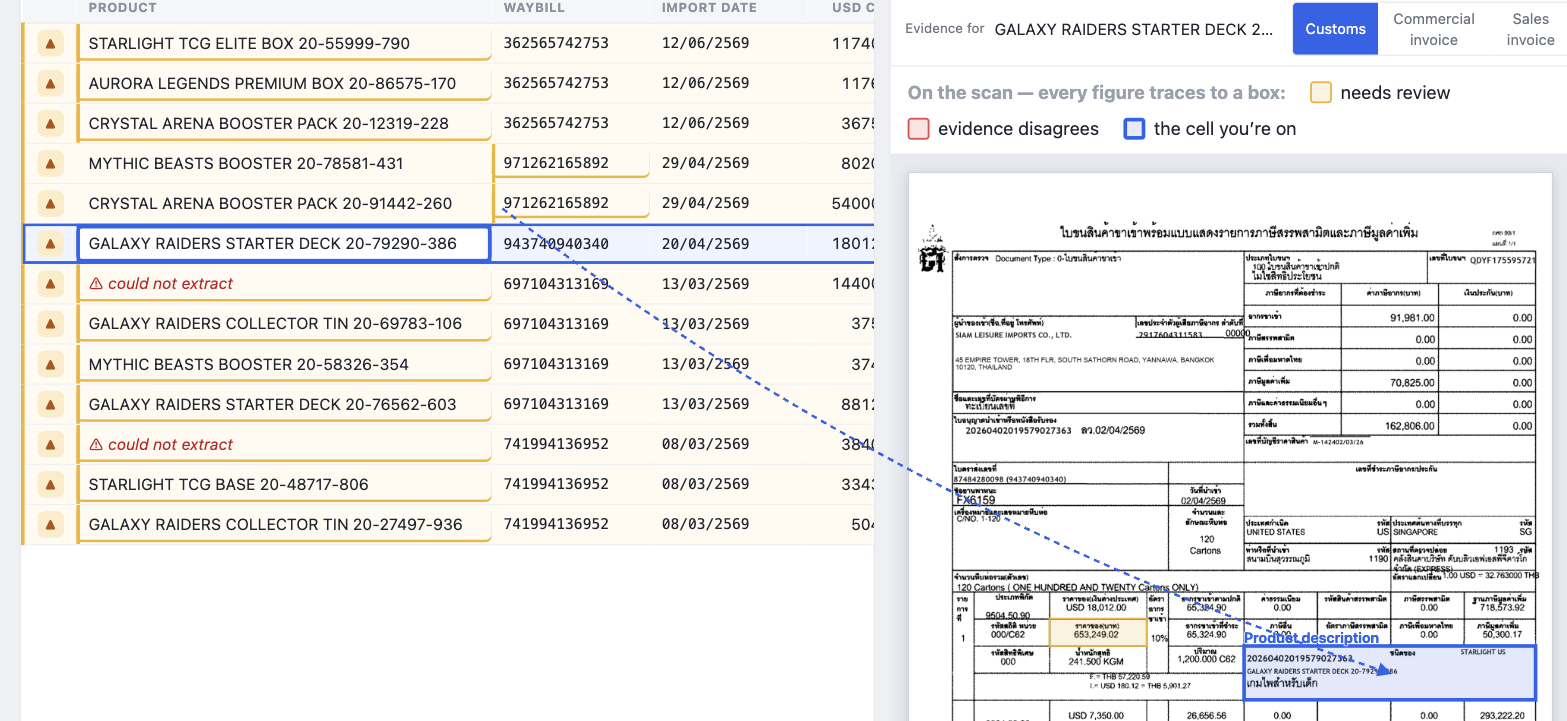
Task: Click the yellow highlighted 653,249.02 box on the scan
Action: 1097,632
